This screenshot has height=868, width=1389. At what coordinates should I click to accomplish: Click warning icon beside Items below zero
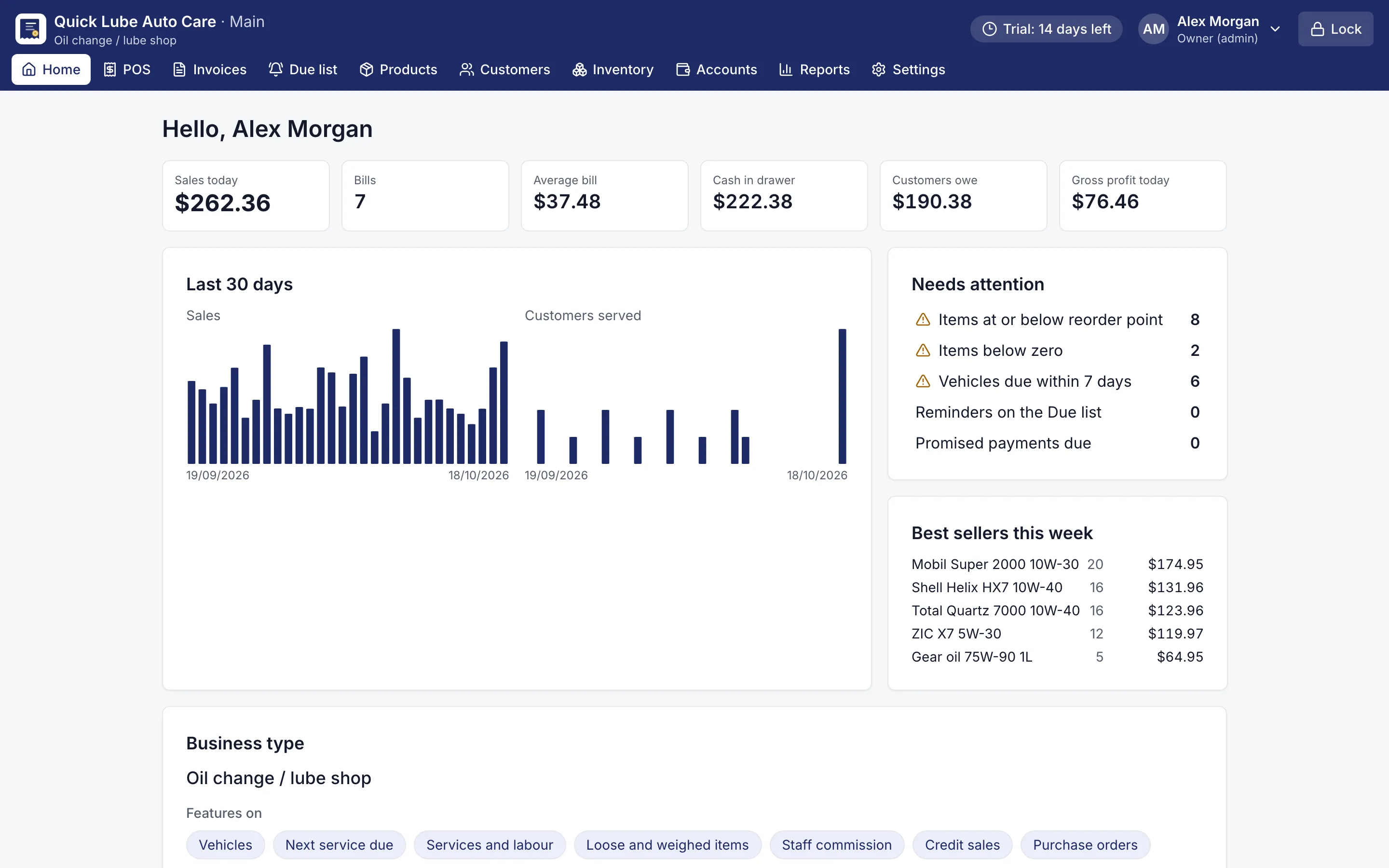(x=923, y=350)
